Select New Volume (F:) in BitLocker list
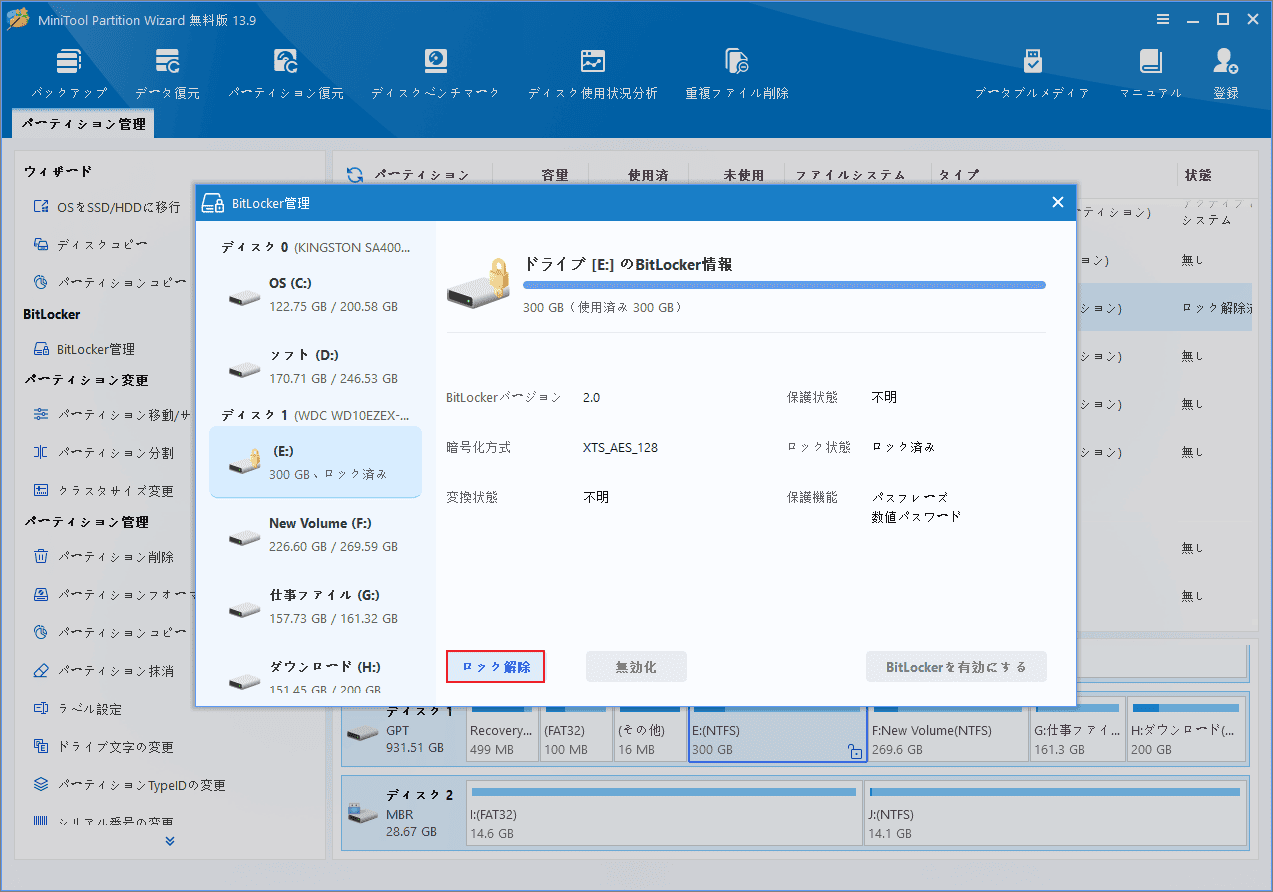 click(315, 535)
